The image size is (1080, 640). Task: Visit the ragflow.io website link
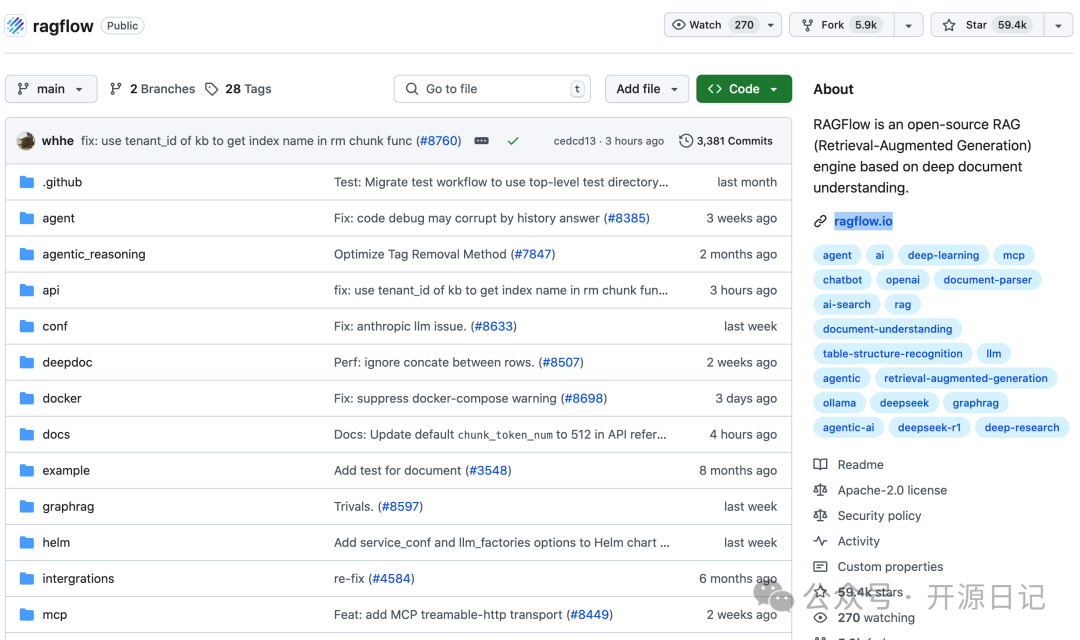863,221
